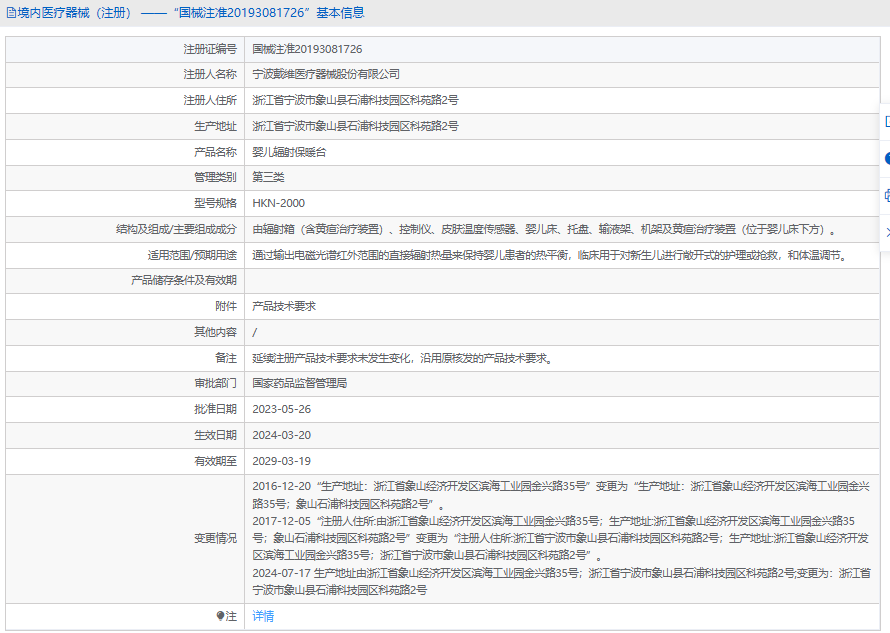
Task: Click the lightbulb icon beside 注
Action: [220, 616]
